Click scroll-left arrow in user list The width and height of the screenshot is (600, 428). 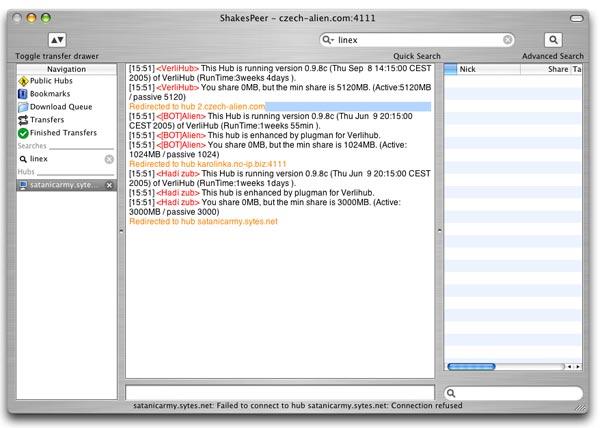(569, 366)
